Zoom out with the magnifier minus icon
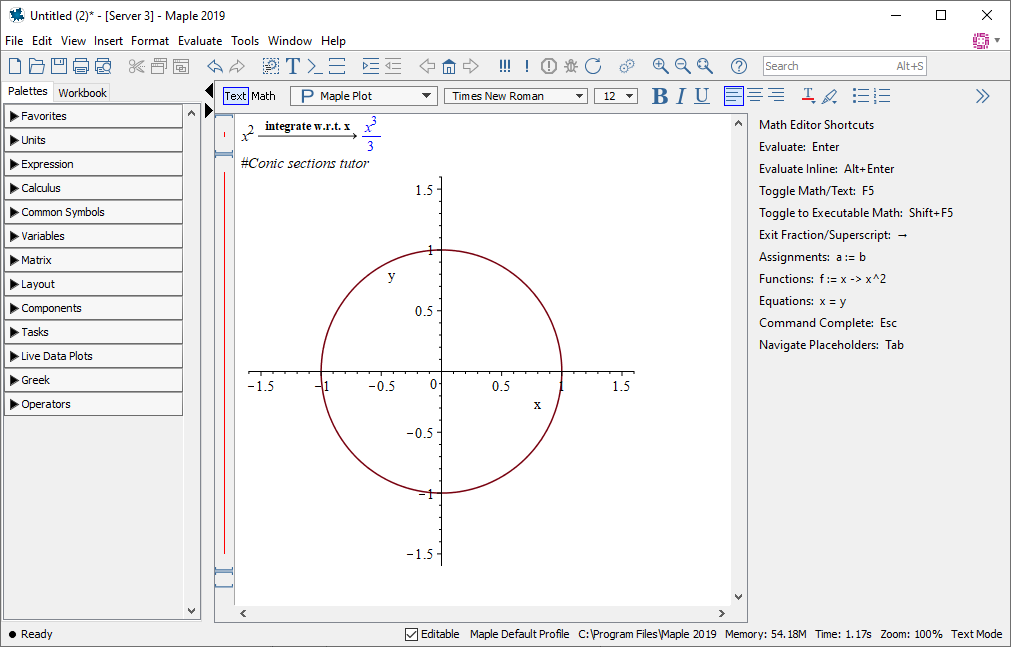 click(682, 66)
